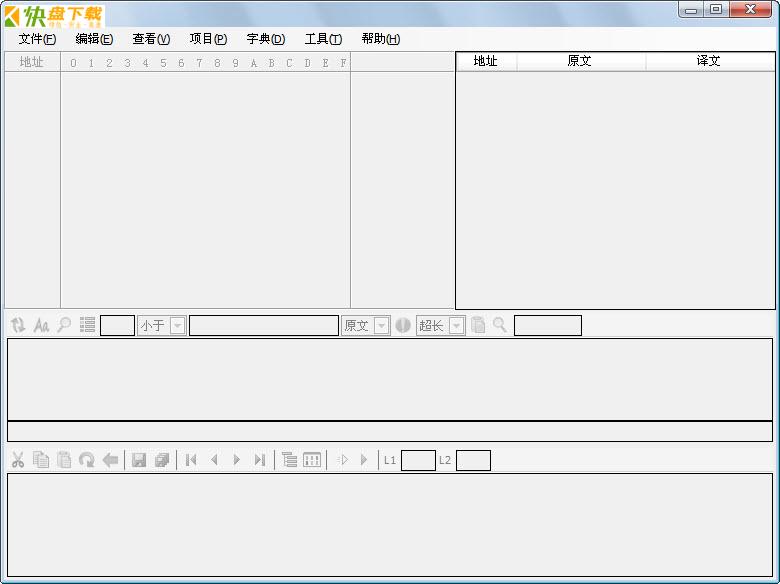This screenshot has width=780, height=584.
Task: Go to previous entry arrow
Action: click(x=214, y=460)
